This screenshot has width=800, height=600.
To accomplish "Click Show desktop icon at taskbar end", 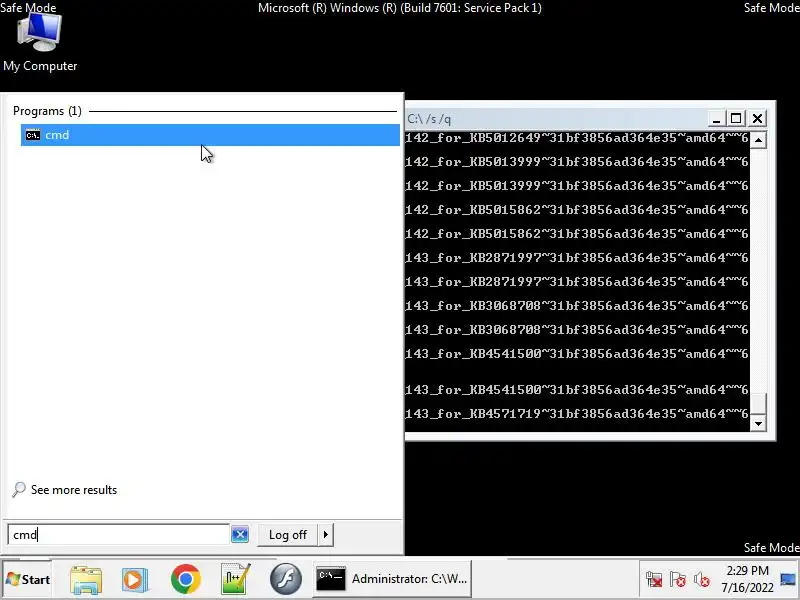I will click(x=788, y=579).
